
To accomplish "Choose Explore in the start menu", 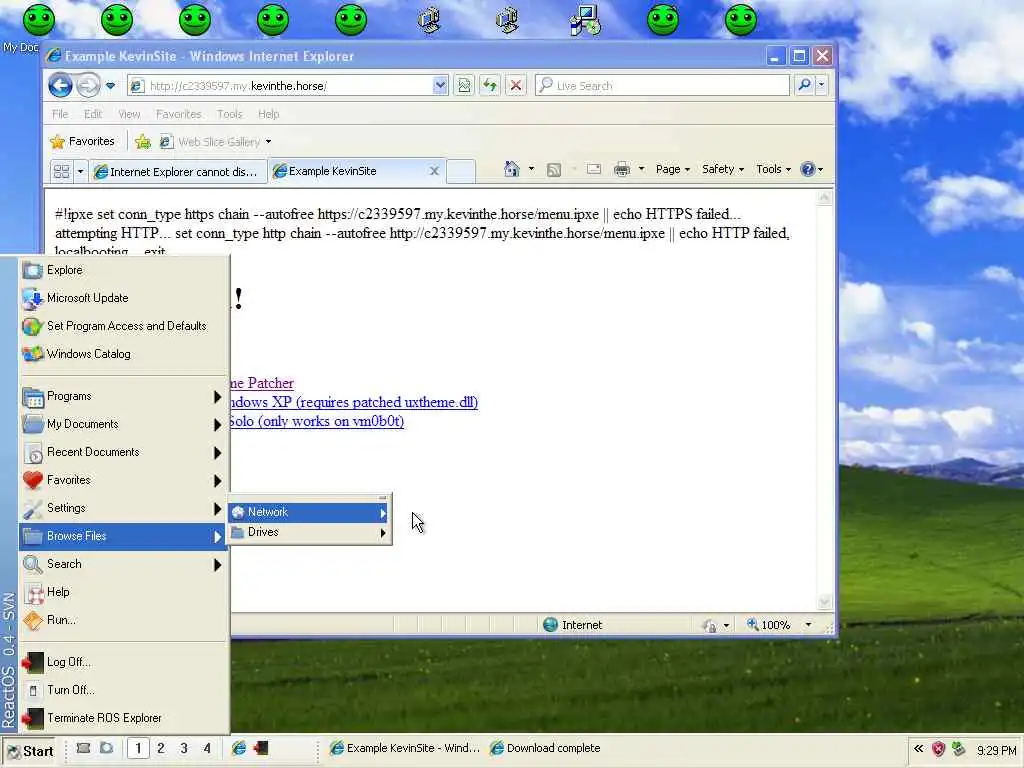I will [x=124, y=270].
